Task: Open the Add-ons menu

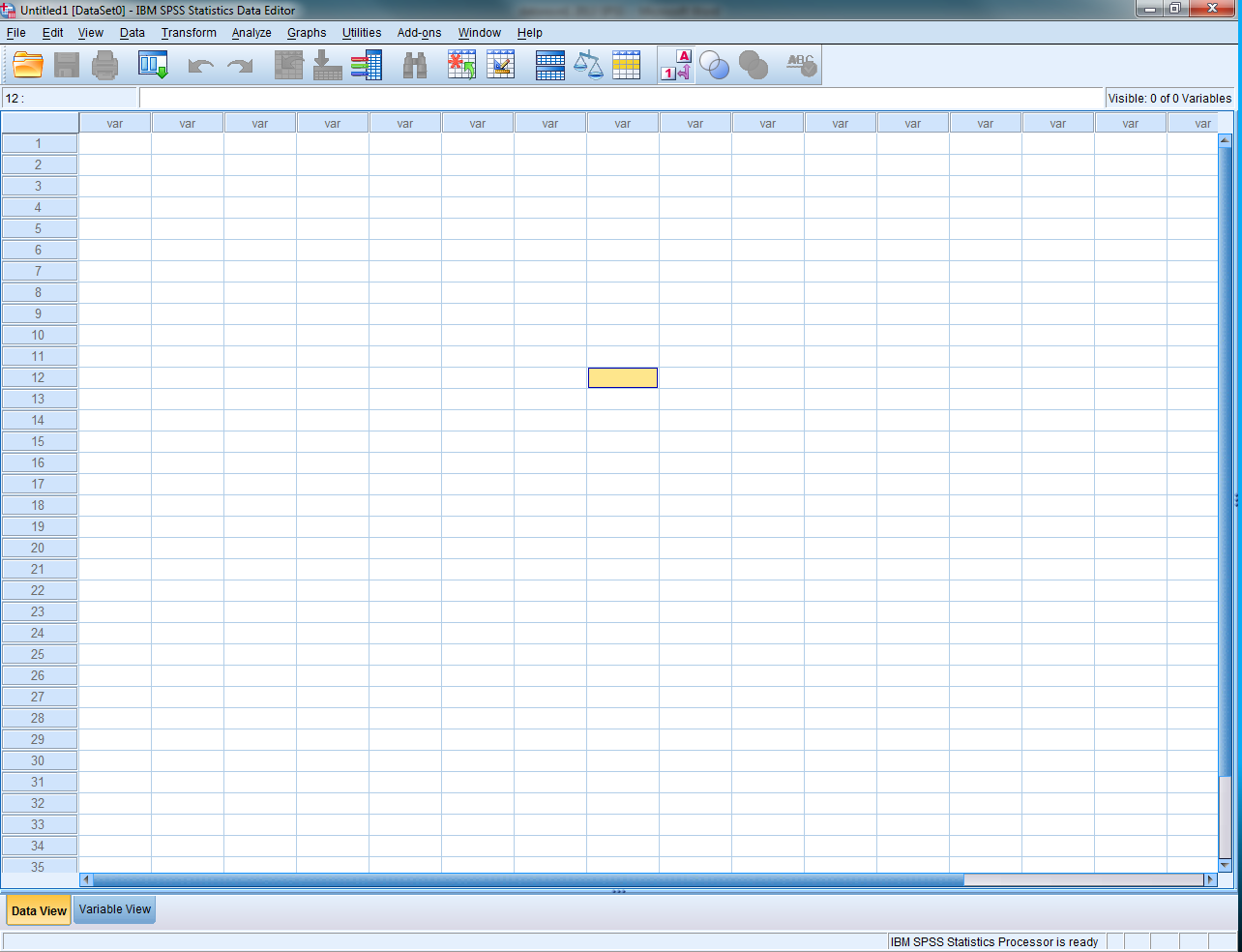Action: [x=419, y=33]
